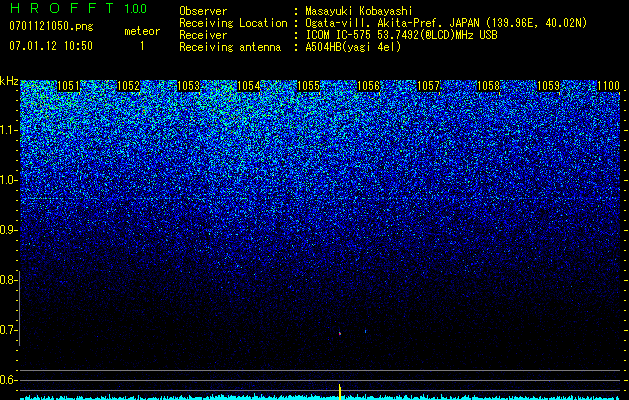Click the 1057 time marker
Viewport: 629px width, 400px height.
pyautogui.click(x=428, y=86)
